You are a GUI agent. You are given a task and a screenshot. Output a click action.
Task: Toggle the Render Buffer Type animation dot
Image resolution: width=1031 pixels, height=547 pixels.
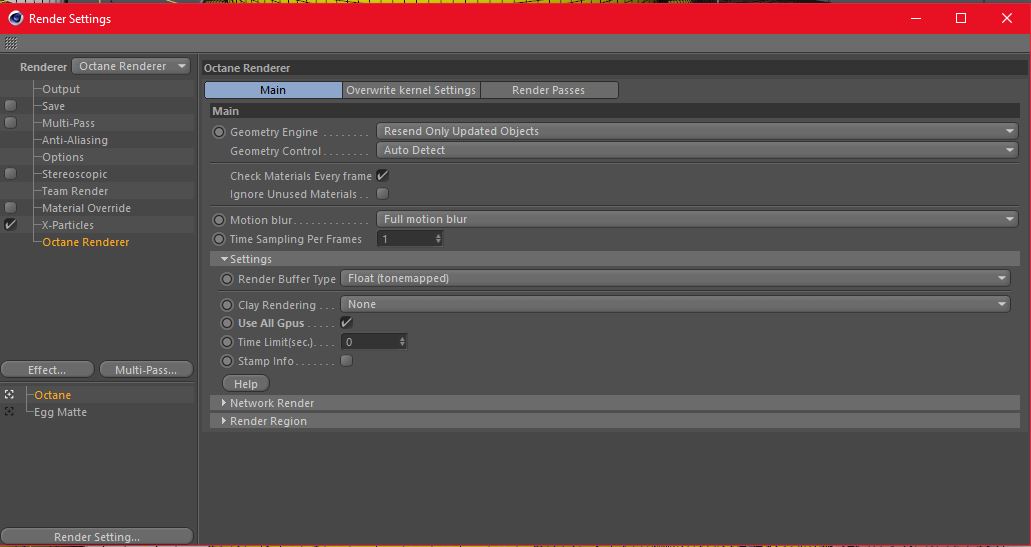click(x=227, y=279)
